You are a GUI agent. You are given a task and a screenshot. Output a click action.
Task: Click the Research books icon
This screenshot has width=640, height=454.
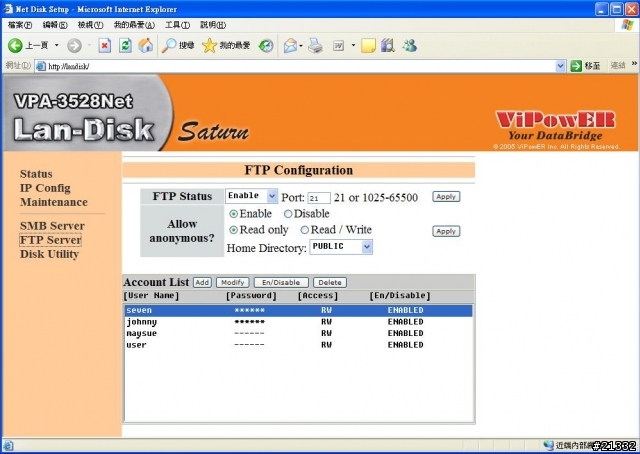388,45
